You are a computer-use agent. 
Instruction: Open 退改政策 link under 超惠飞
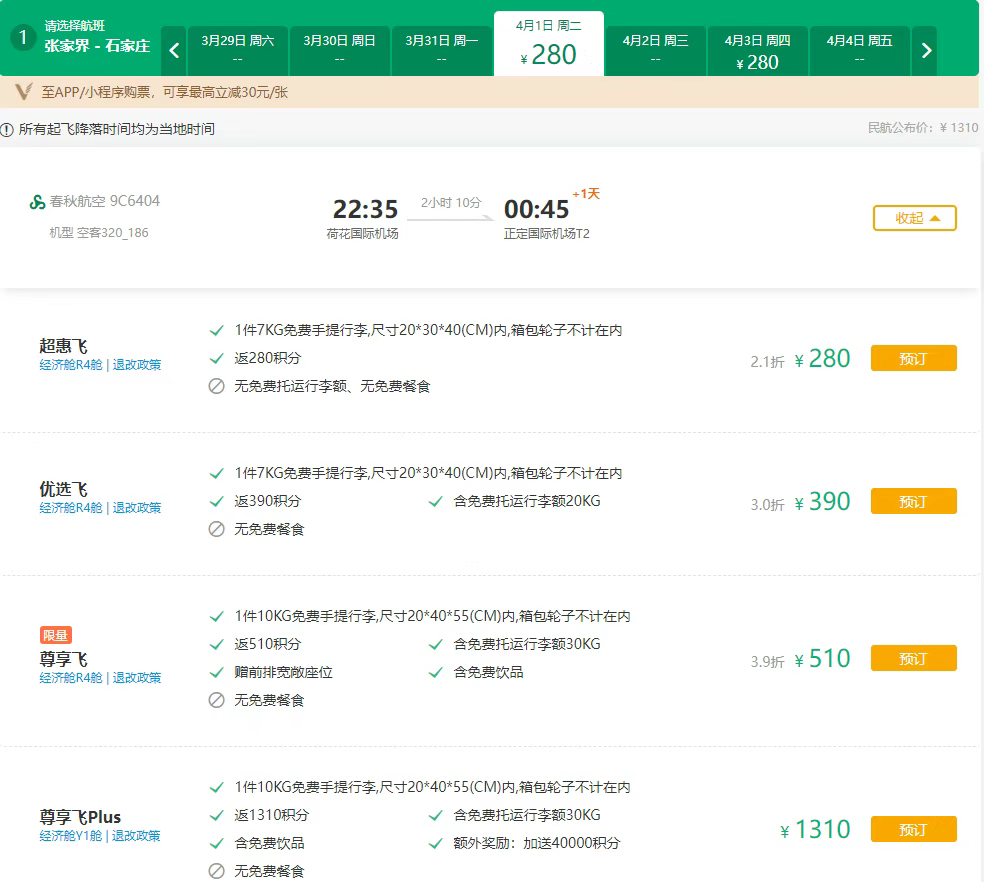point(136,365)
